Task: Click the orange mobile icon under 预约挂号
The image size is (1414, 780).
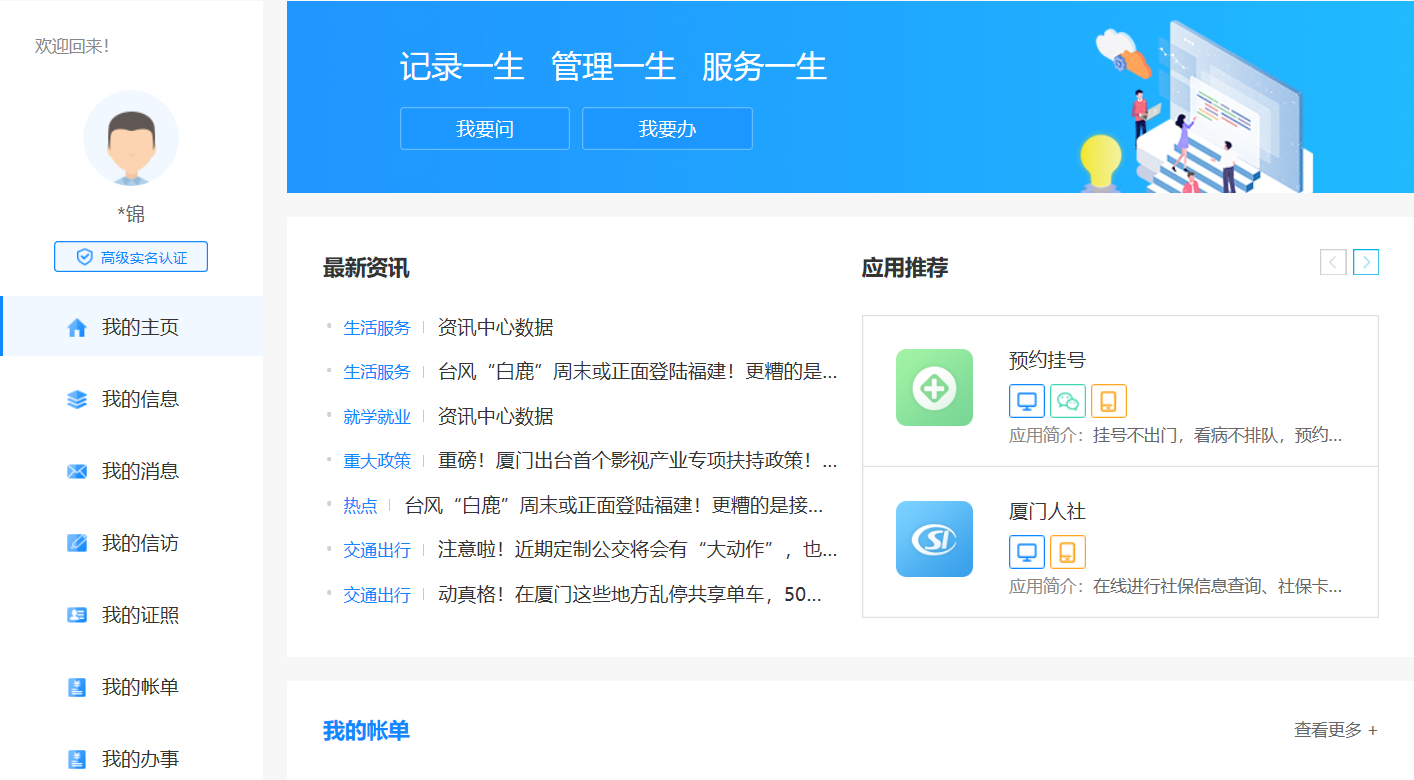Action: tap(1108, 401)
